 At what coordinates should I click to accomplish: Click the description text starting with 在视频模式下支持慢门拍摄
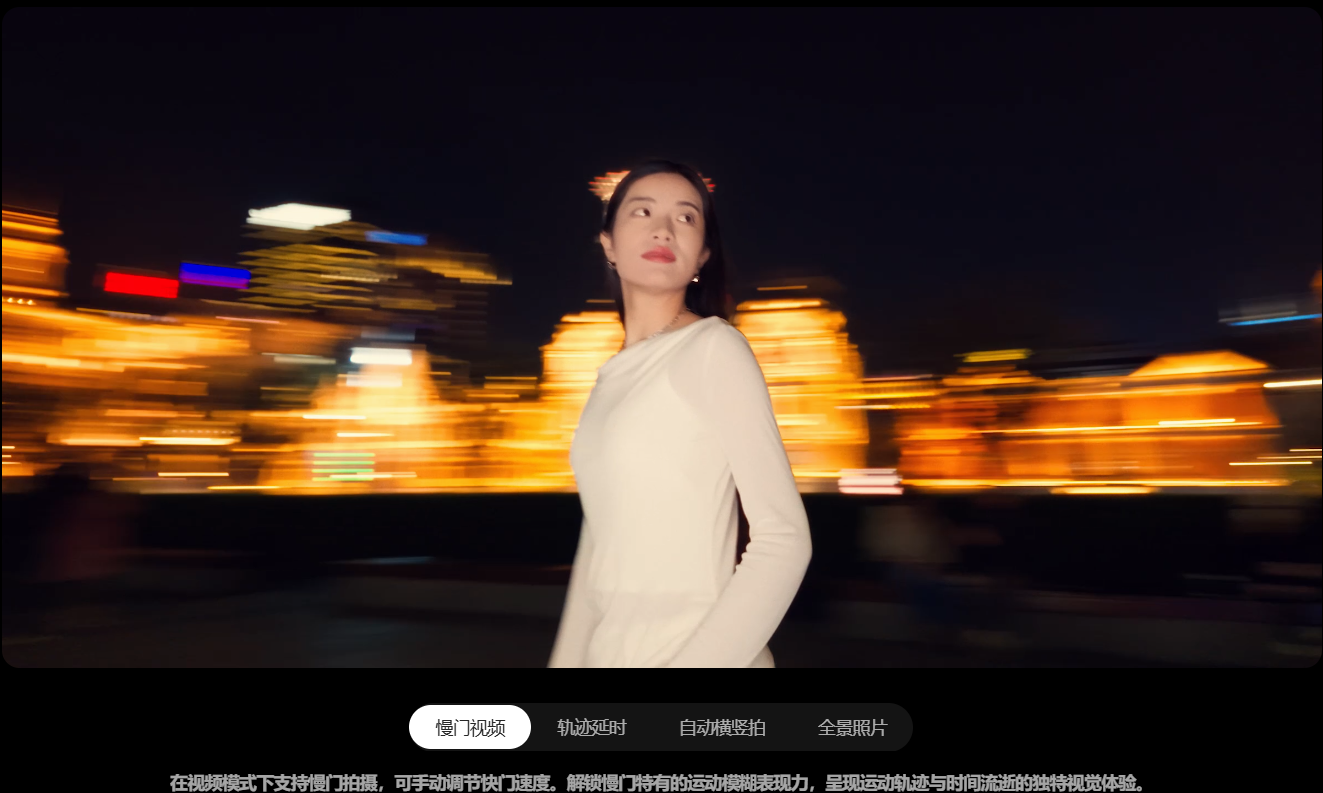[x=657, y=782]
